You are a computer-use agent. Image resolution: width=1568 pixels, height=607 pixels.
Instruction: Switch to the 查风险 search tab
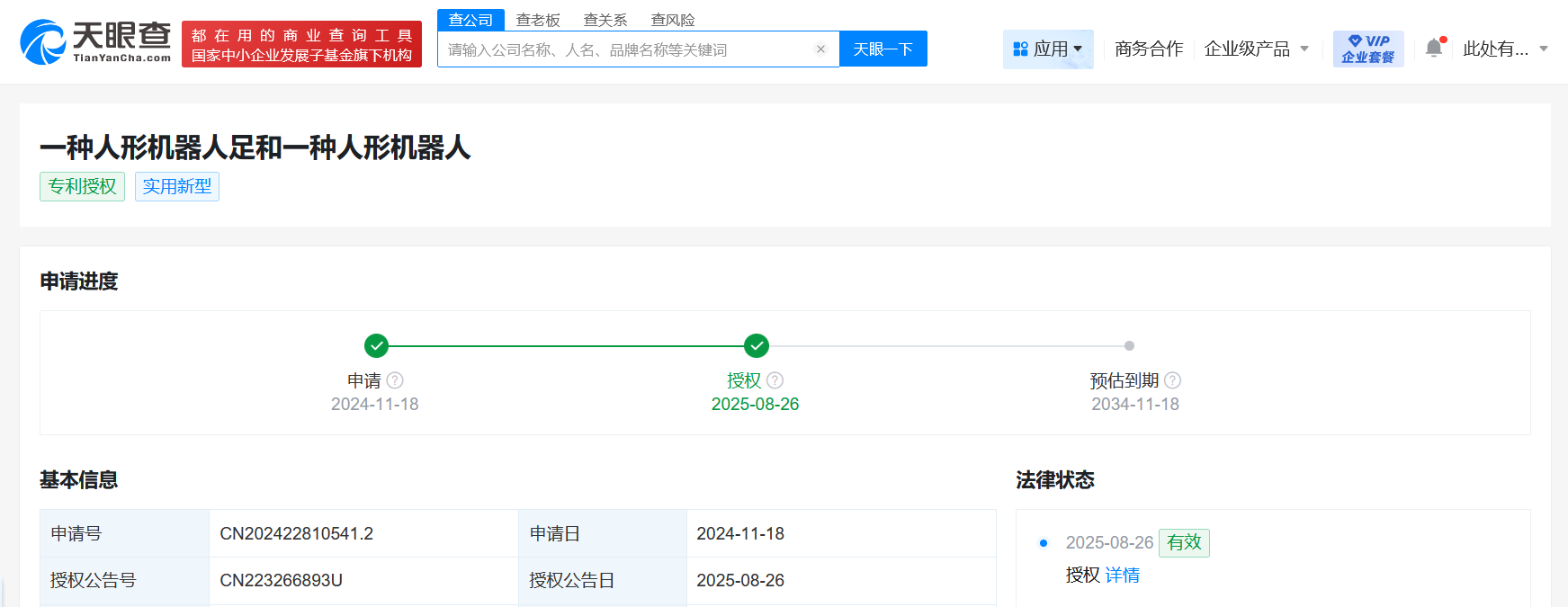coord(673,20)
